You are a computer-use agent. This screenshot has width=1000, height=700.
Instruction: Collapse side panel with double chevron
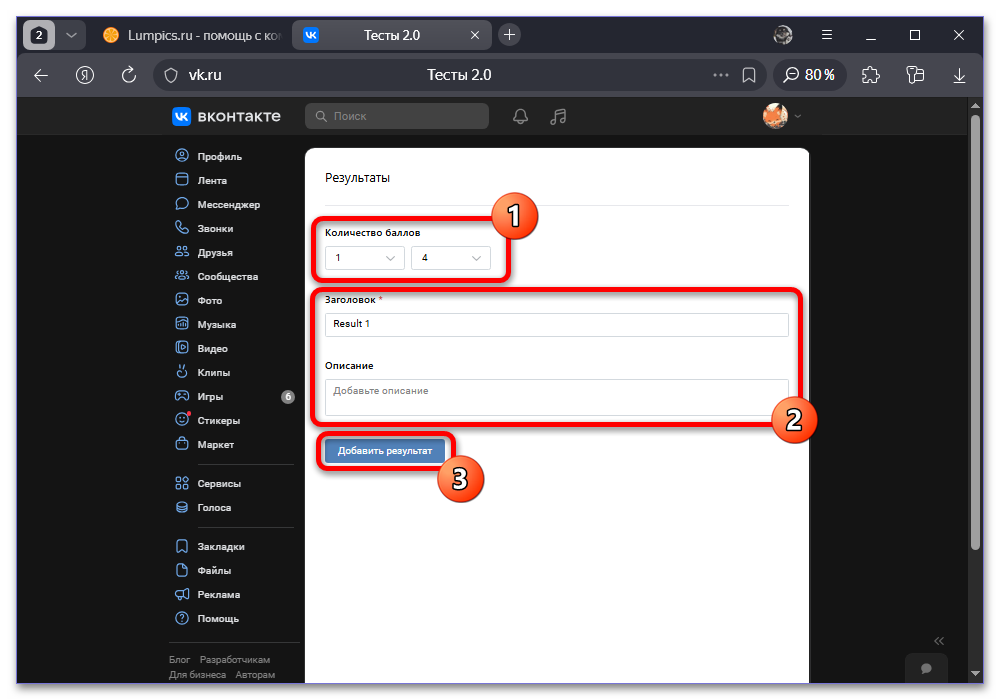coord(939,641)
